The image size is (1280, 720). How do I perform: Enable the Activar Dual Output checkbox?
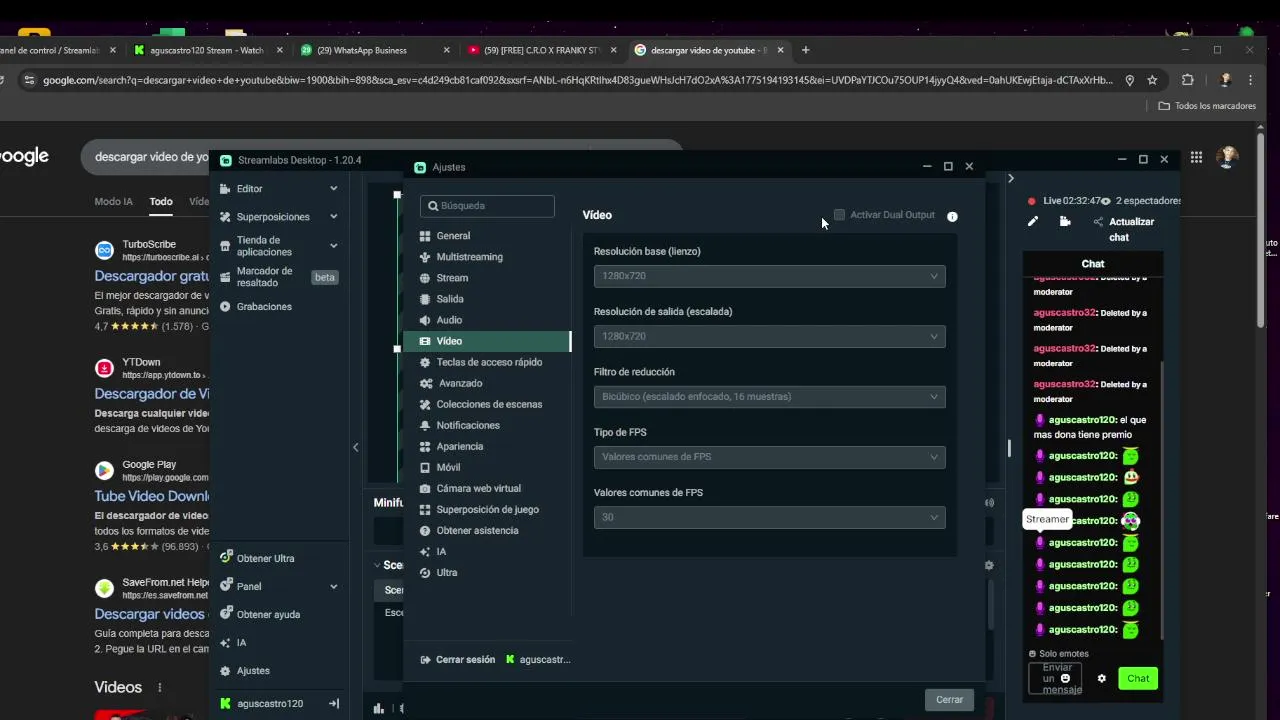(839, 215)
